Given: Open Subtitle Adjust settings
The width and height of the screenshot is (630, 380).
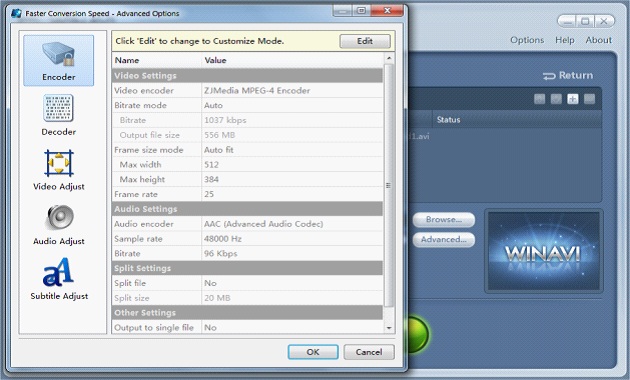Looking at the screenshot, I should coord(59,279).
